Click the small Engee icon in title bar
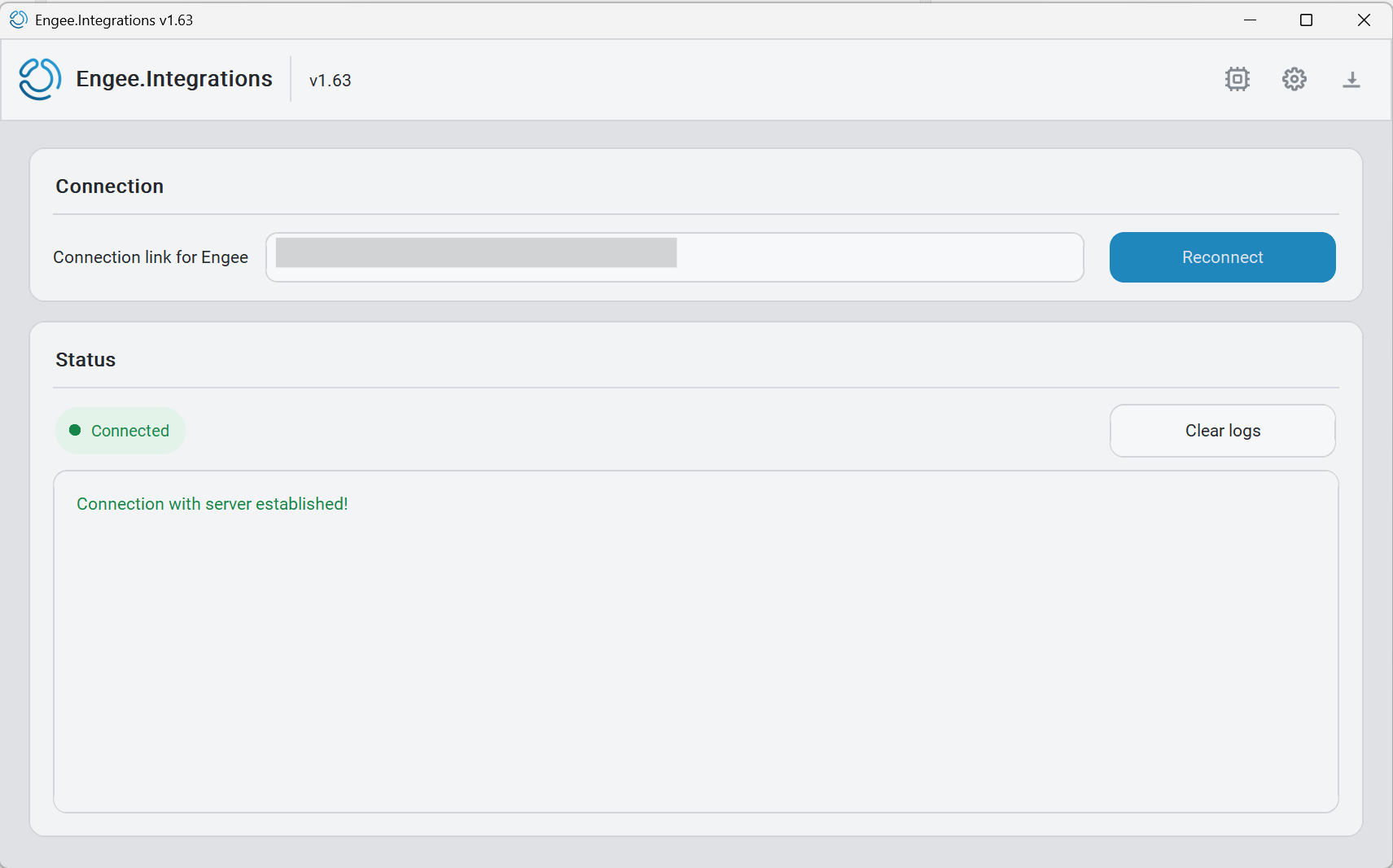Screen dimensions: 1393x868 point(18,20)
